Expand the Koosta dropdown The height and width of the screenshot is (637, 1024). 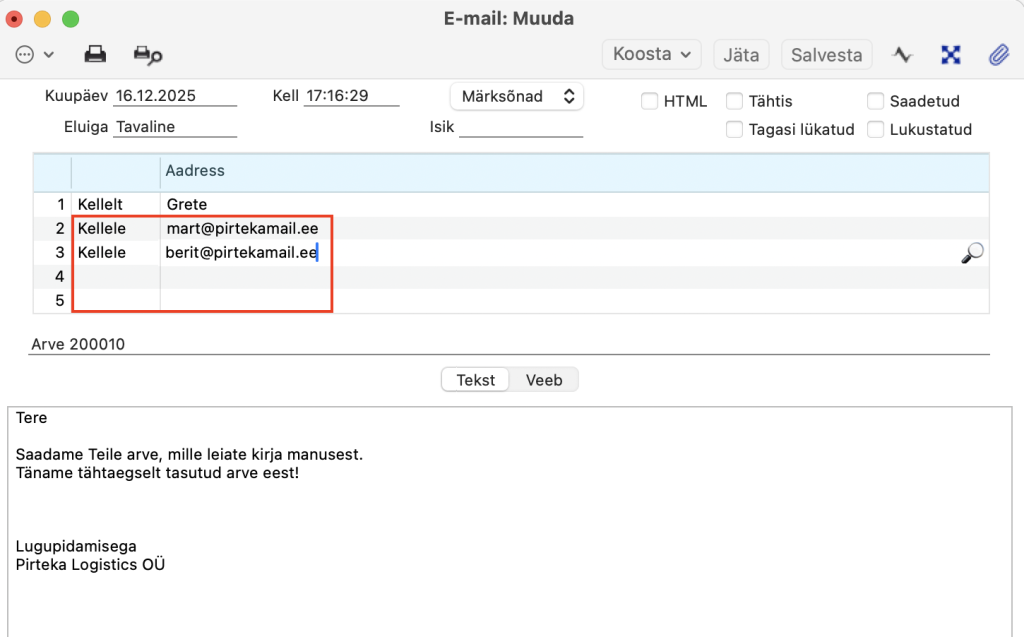coord(651,54)
